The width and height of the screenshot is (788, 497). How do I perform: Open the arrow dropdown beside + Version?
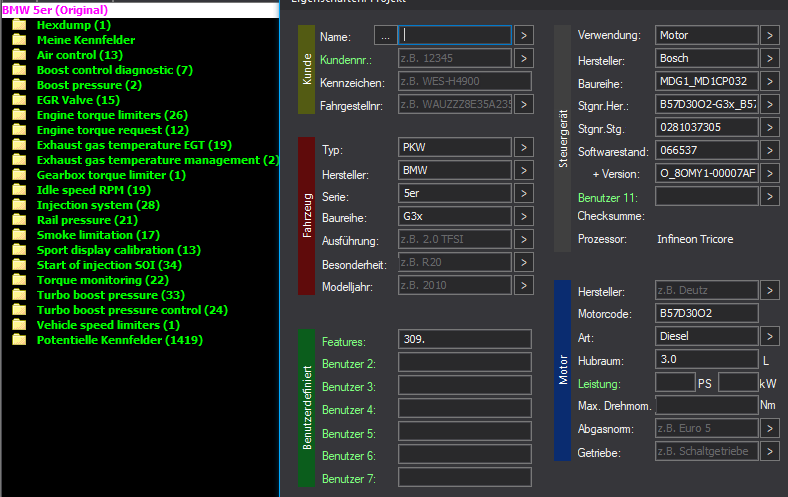(769, 173)
